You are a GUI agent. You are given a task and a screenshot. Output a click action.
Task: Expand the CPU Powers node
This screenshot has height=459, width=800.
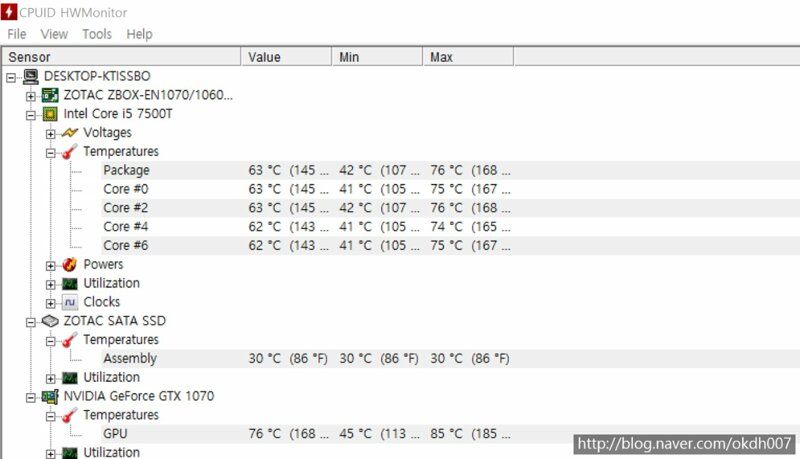click(x=51, y=266)
